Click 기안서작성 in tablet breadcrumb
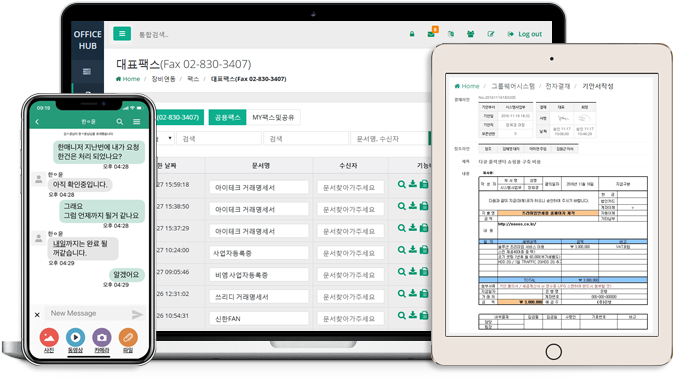 click(x=598, y=86)
